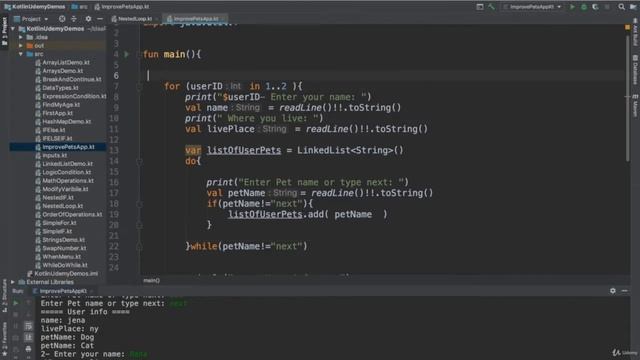Click "petName: Dog" console output line
640x360 pixels.
[x=67, y=337]
